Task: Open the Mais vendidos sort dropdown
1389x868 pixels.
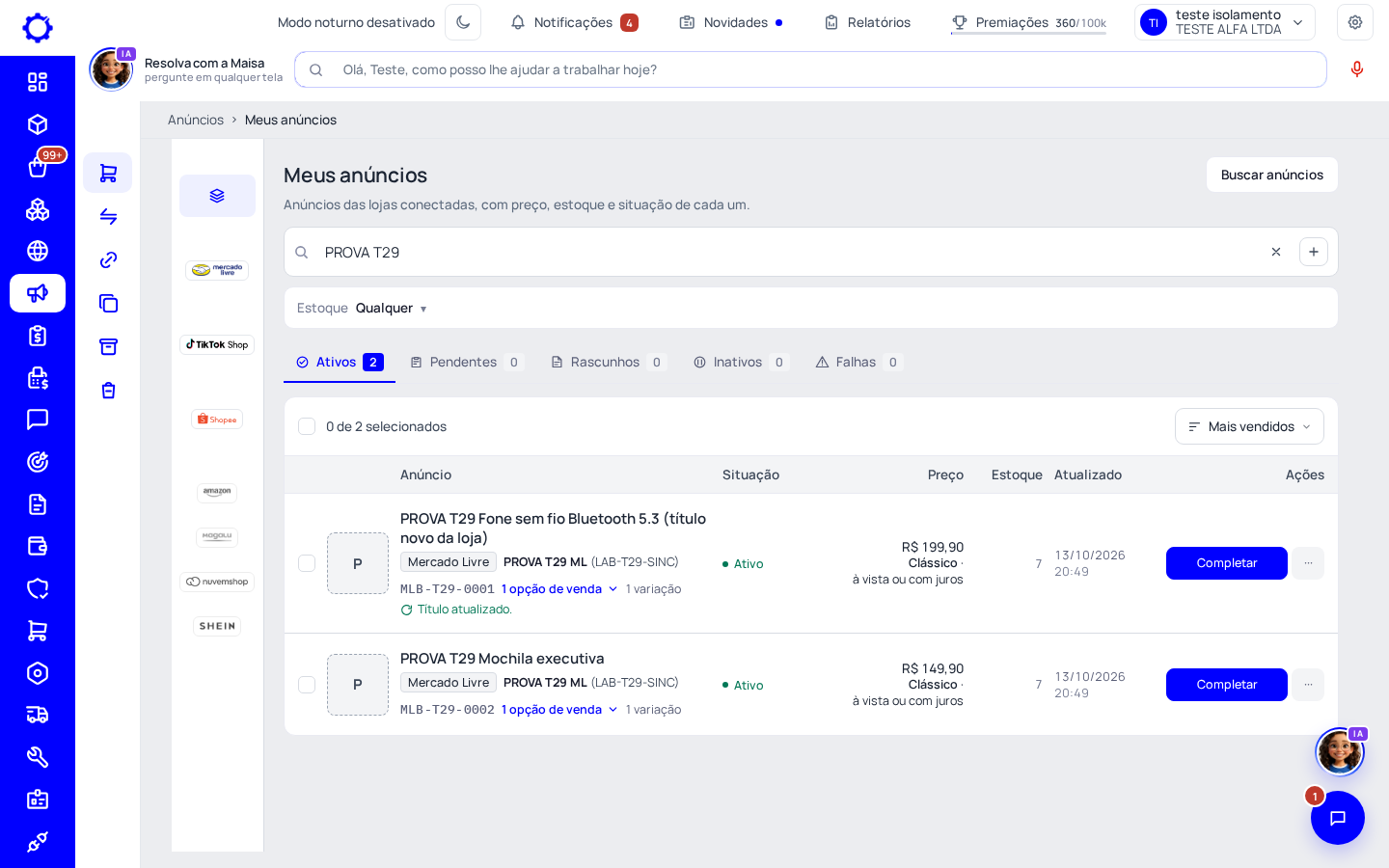Action: pos(1249,426)
